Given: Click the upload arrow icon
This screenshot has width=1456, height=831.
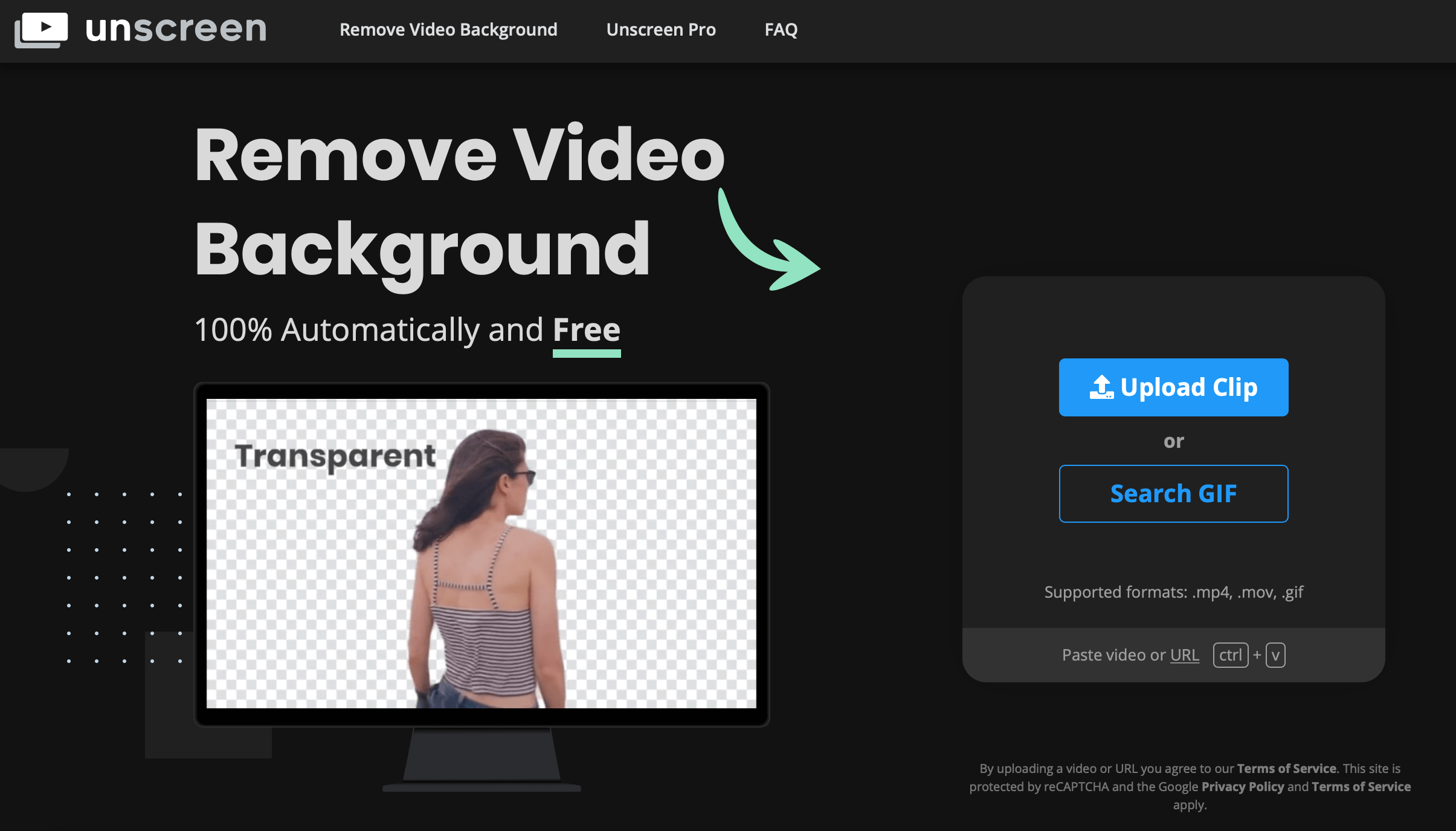Looking at the screenshot, I should (x=1101, y=387).
